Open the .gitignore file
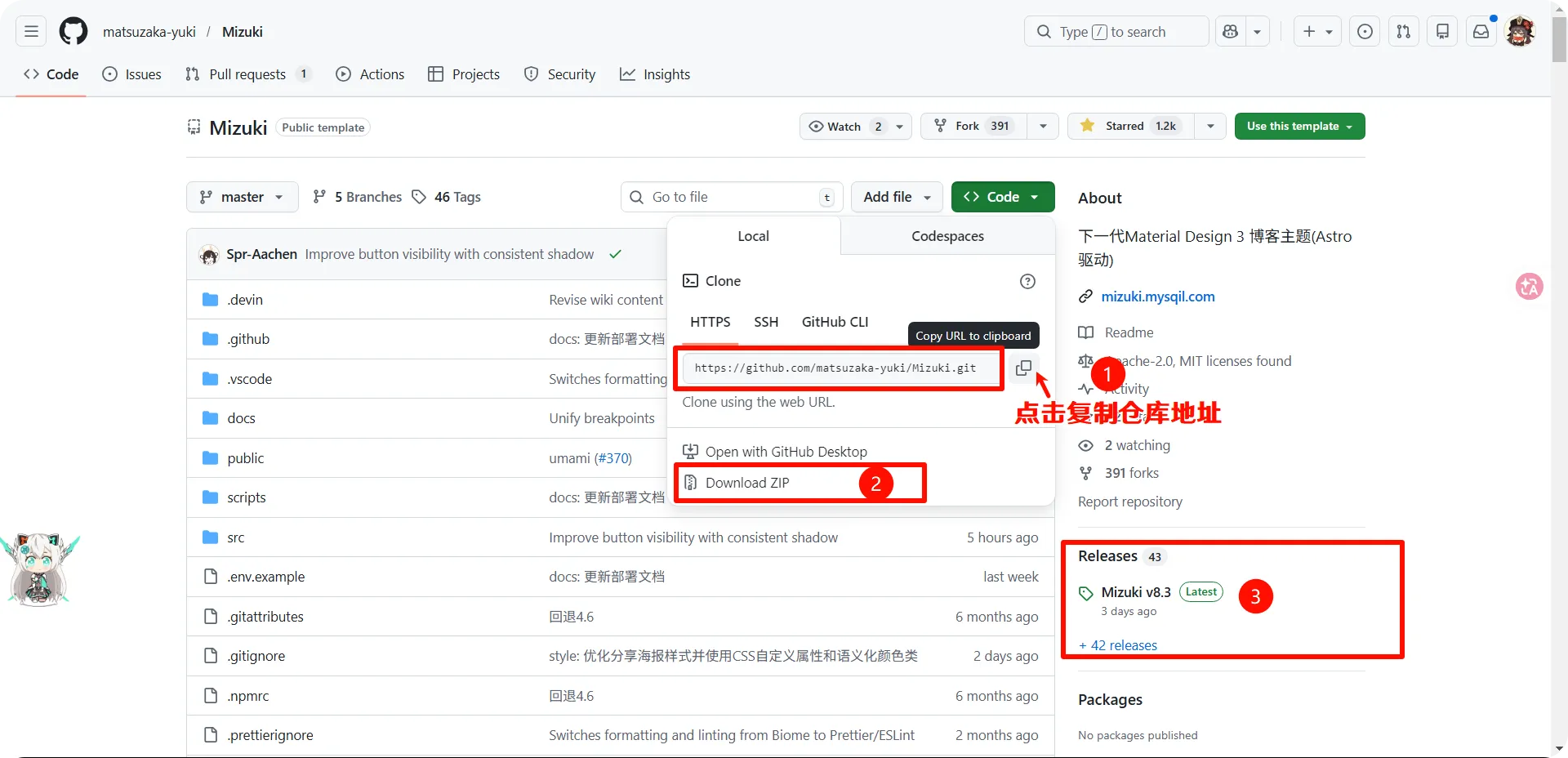The image size is (1568, 758). click(x=256, y=656)
